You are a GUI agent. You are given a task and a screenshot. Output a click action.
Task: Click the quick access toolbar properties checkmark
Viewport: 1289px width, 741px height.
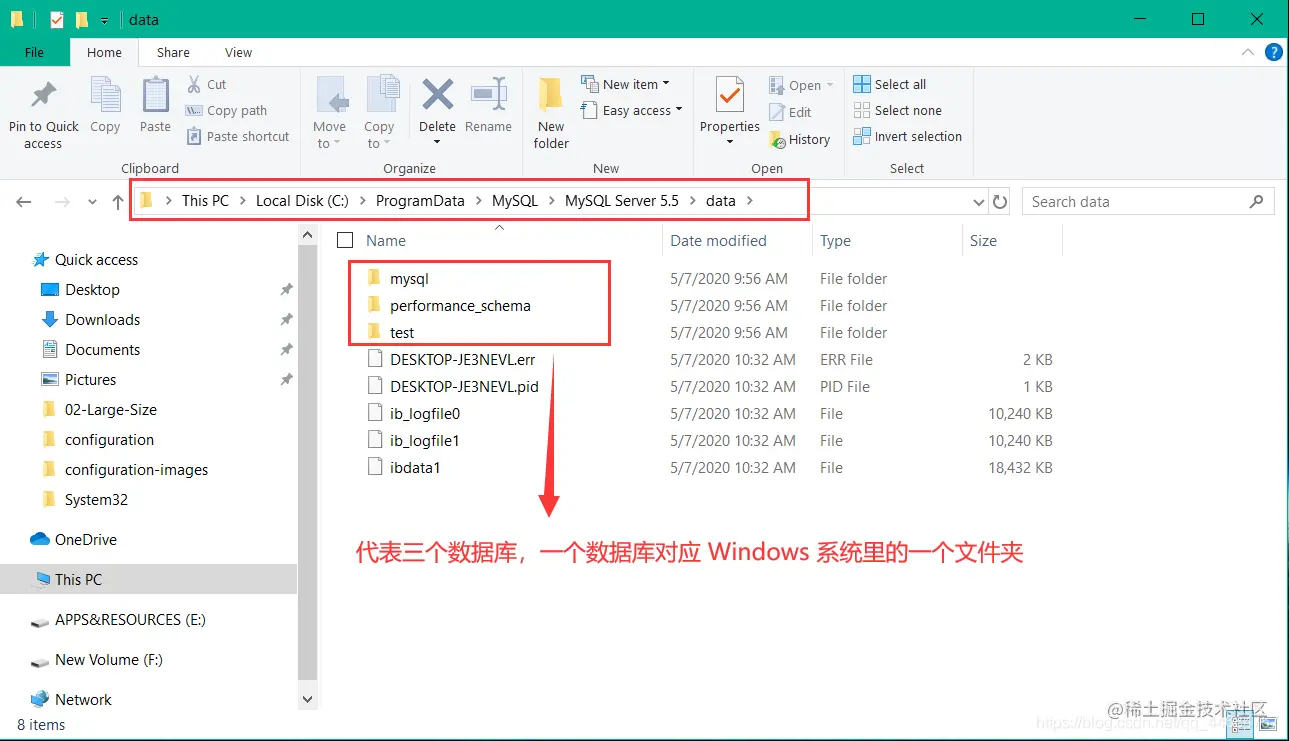[x=57, y=20]
